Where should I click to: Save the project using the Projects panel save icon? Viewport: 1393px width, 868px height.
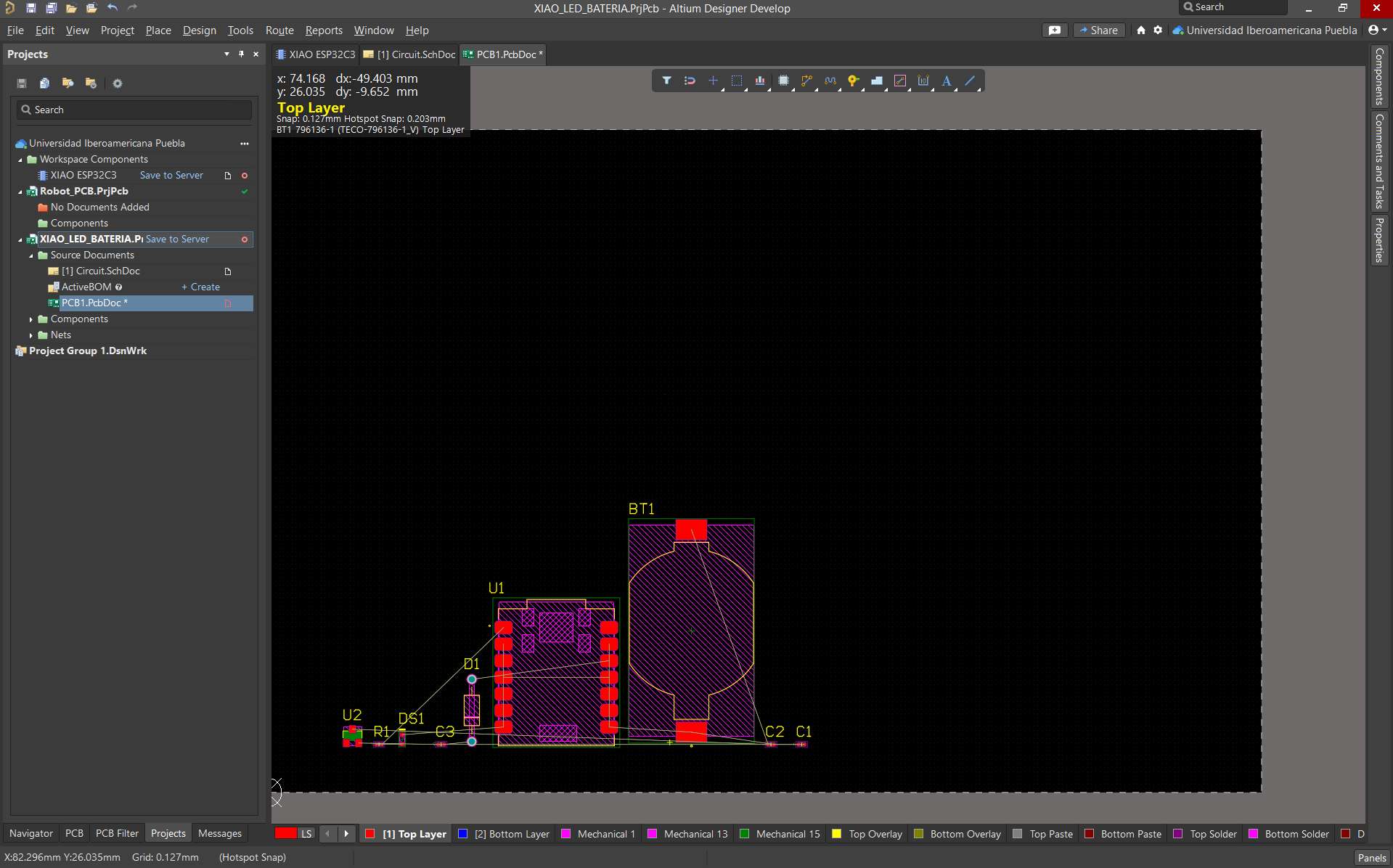[21, 83]
